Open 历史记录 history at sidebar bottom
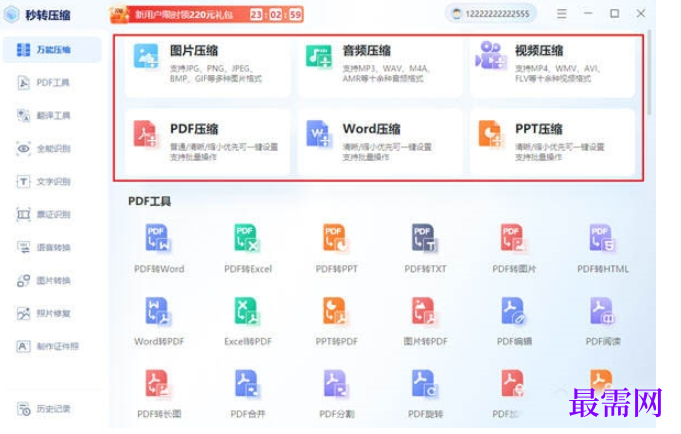 pyautogui.click(x=52, y=409)
